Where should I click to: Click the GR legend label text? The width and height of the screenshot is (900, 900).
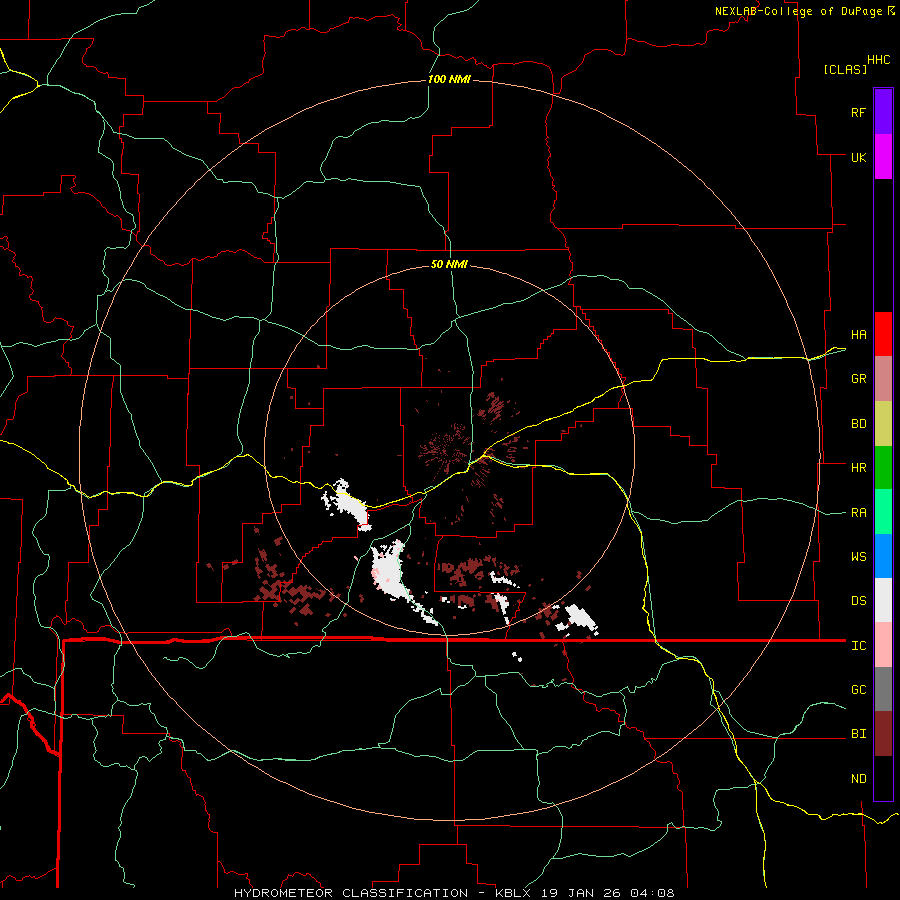coord(859,379)
